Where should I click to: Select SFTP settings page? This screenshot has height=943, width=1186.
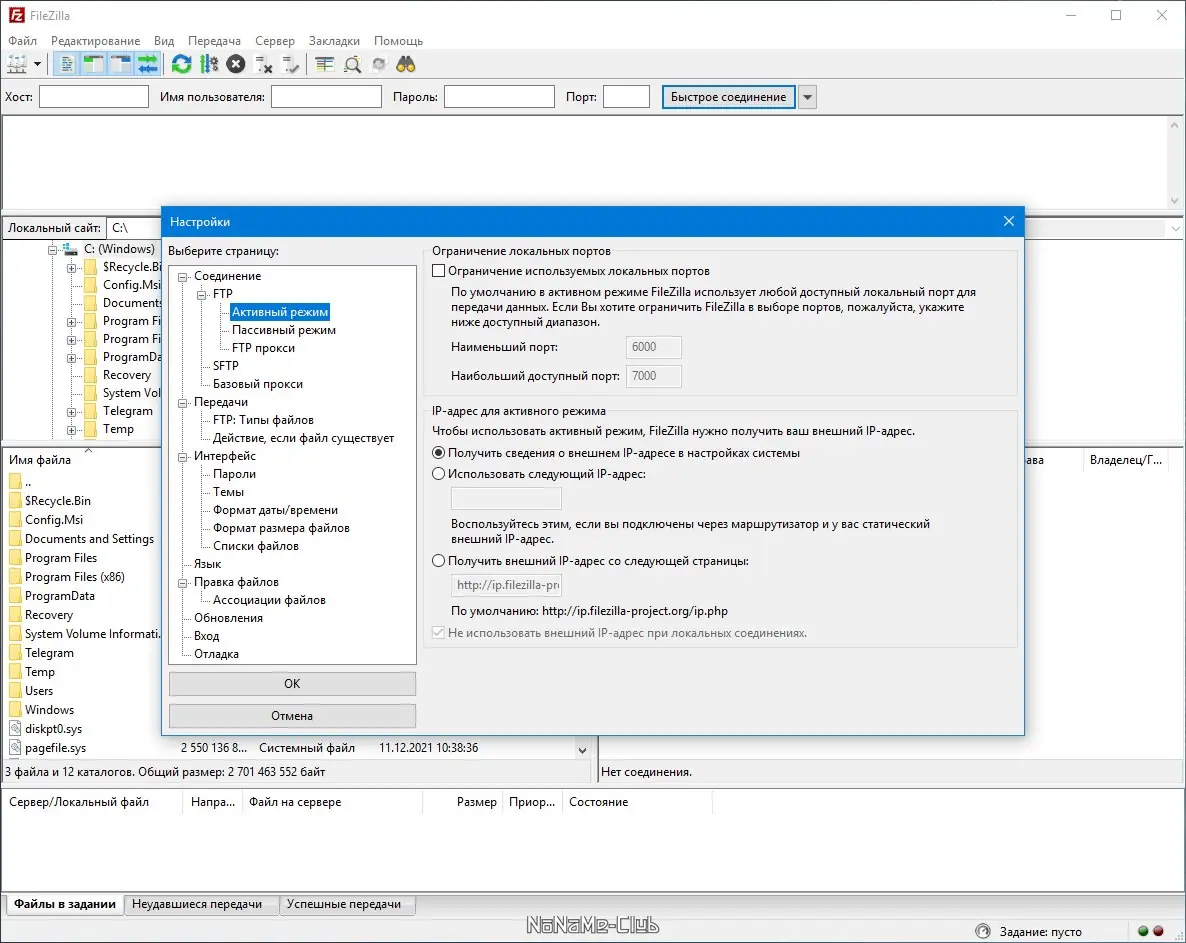[225, 365]
